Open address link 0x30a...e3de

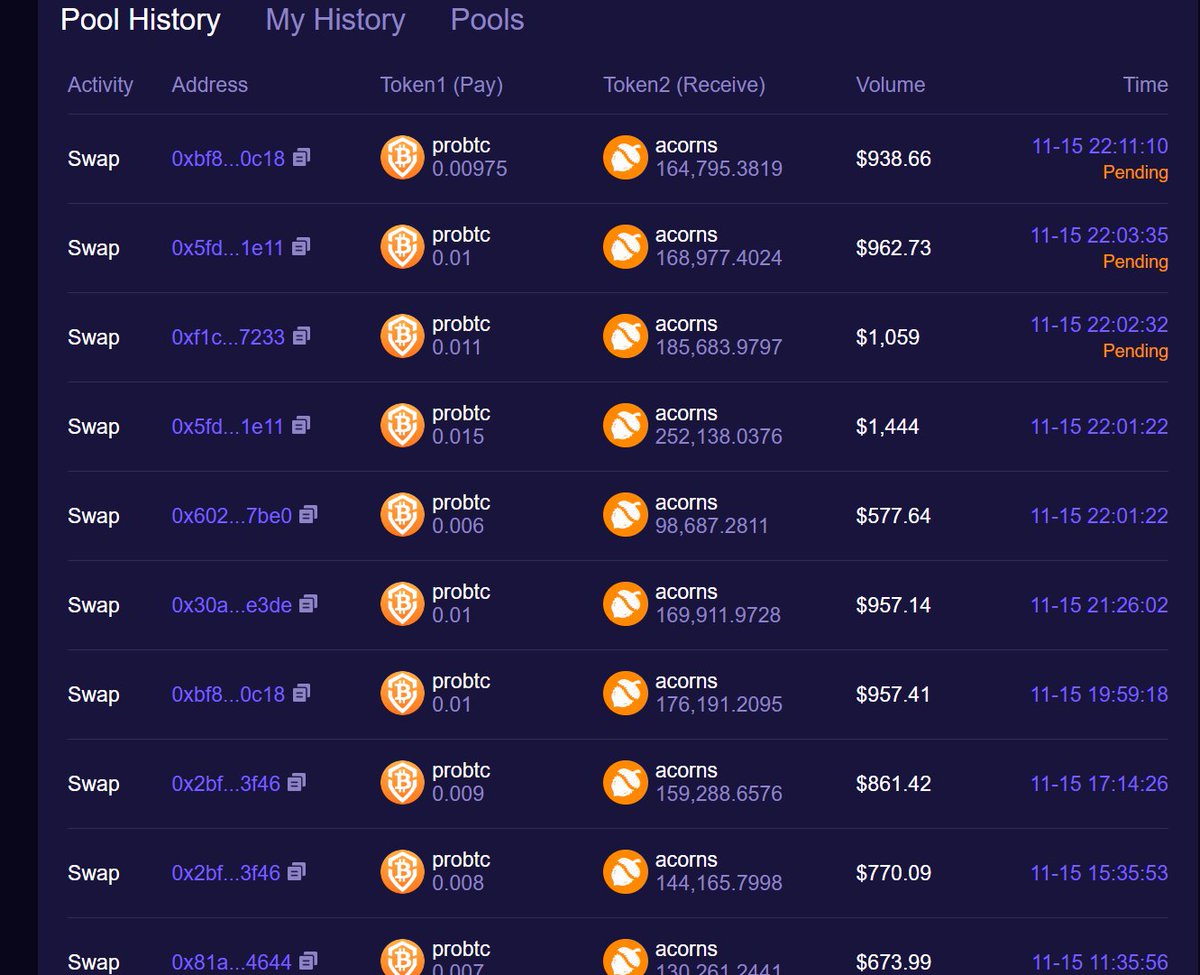pyautogui.click(x=232, y=605)
